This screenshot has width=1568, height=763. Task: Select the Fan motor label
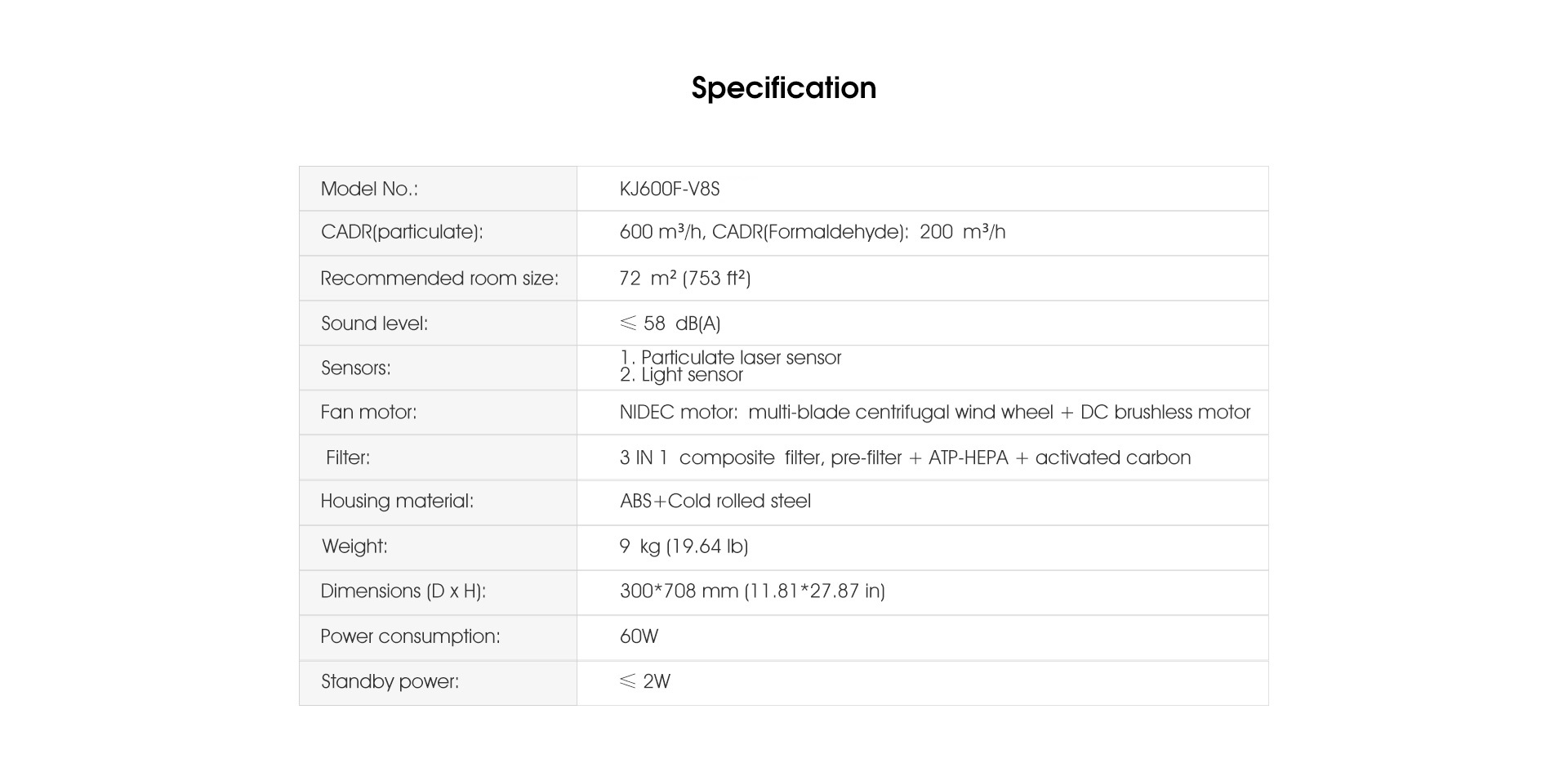click(368, 412)
